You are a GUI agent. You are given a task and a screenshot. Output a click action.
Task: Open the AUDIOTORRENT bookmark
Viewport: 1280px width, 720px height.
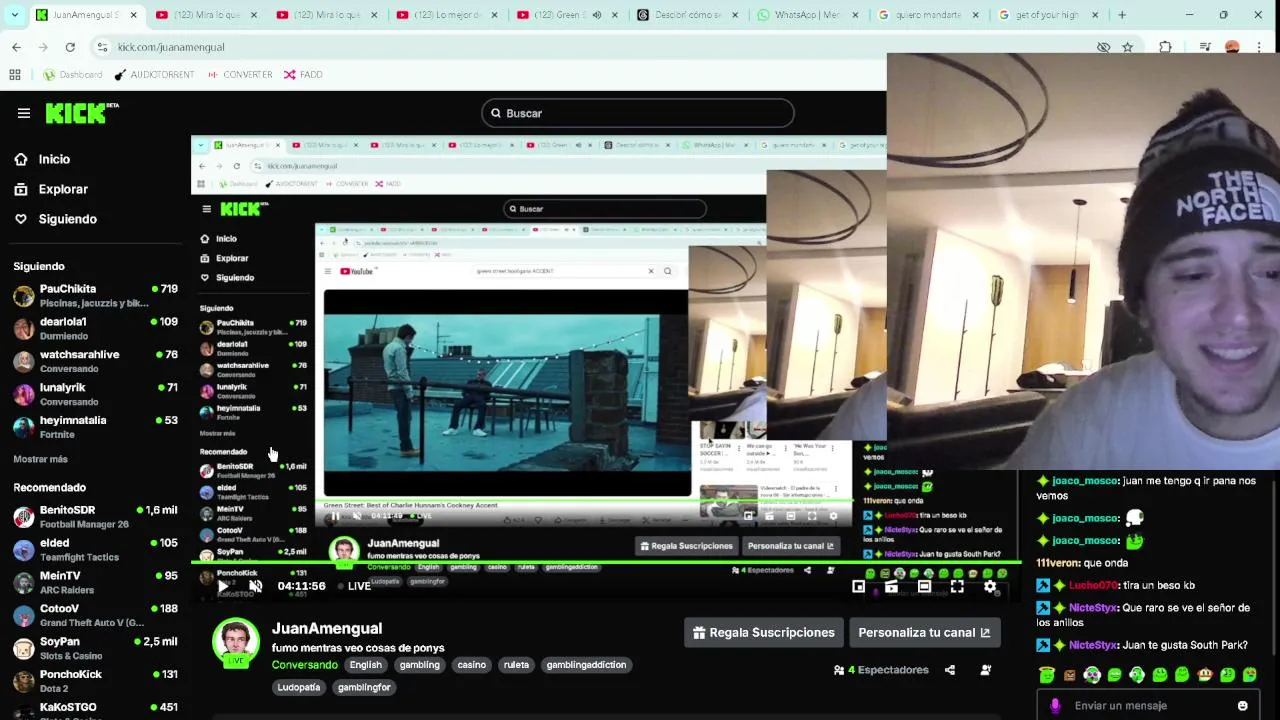pos(154,75)
